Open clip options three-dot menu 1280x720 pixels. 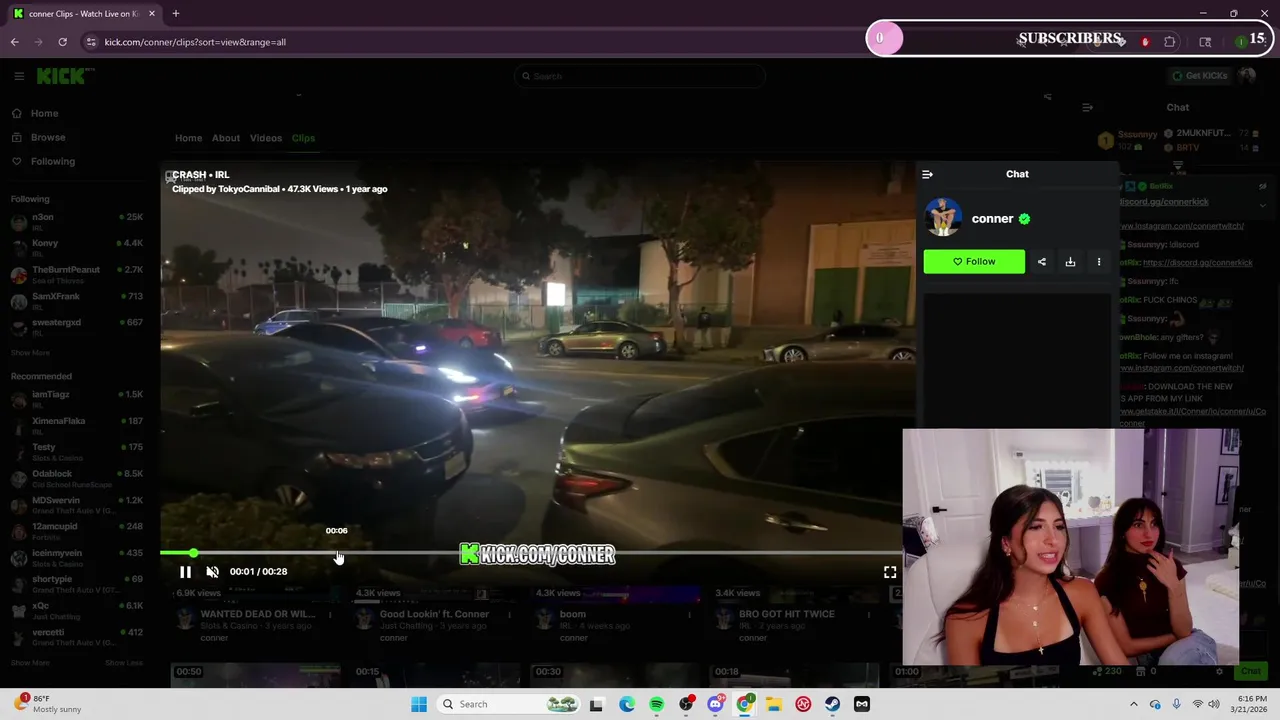point(1099,262)
